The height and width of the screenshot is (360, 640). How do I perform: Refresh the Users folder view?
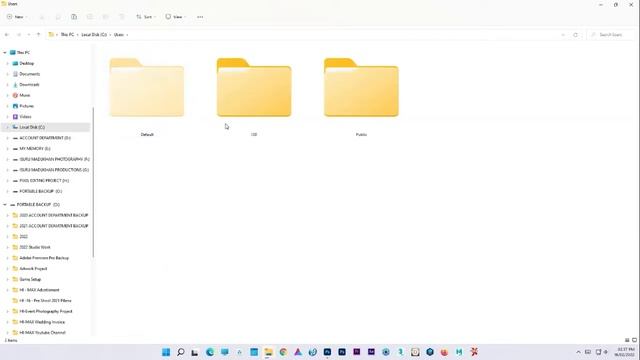(576, 35)
